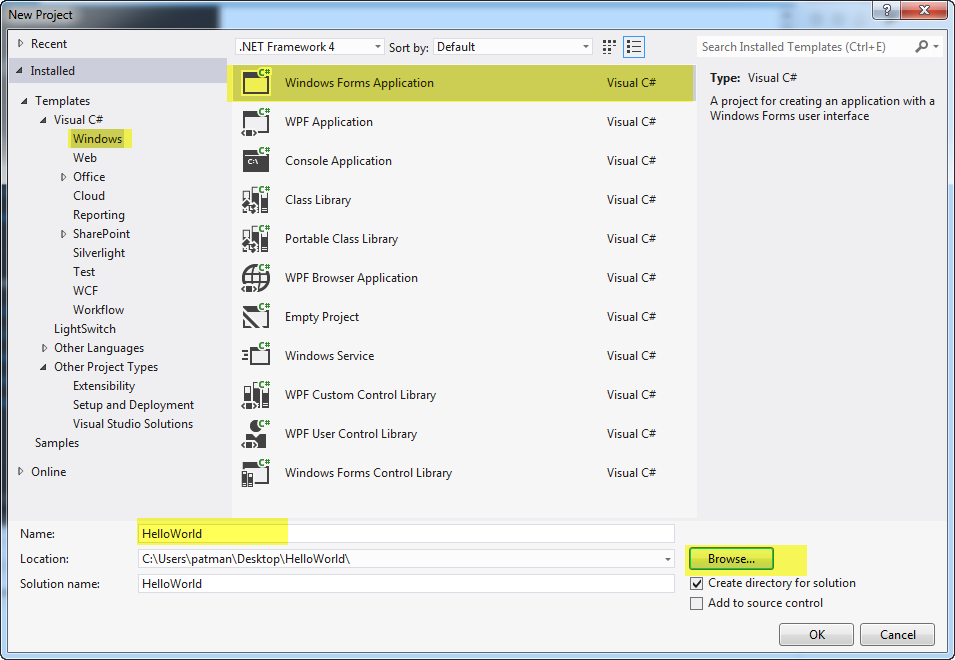Close the New Project dialog

pyautogui.click(x=924, y=10)
